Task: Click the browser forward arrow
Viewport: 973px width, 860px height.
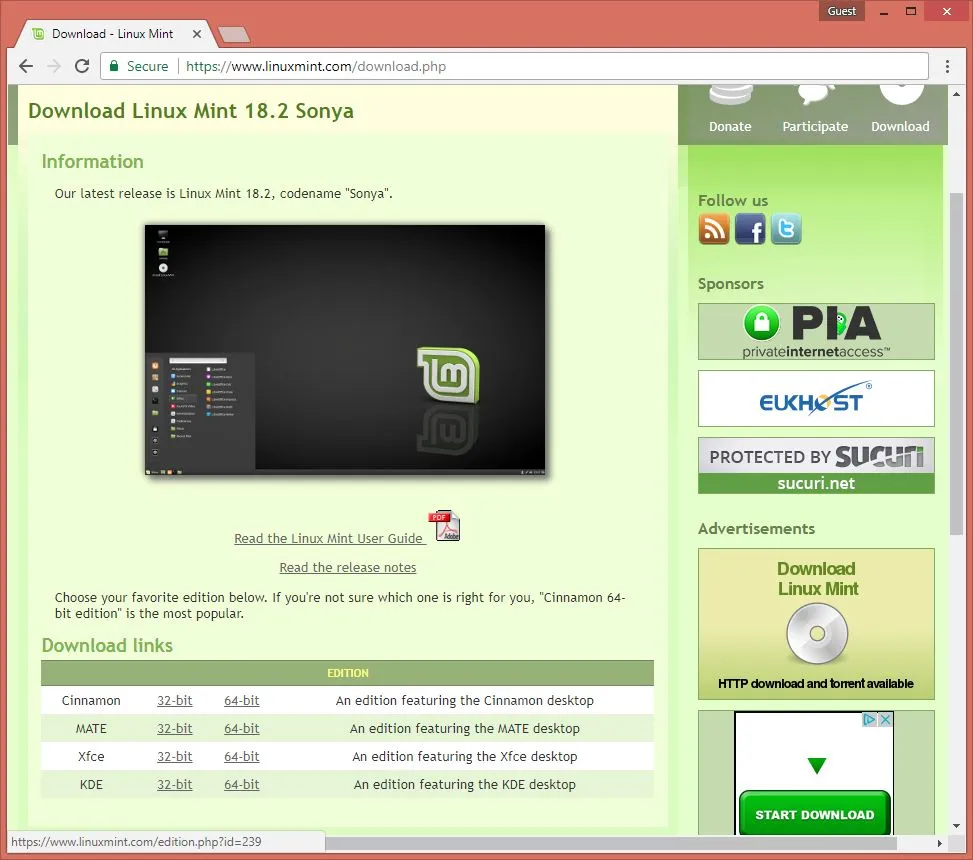Action: 54,66
